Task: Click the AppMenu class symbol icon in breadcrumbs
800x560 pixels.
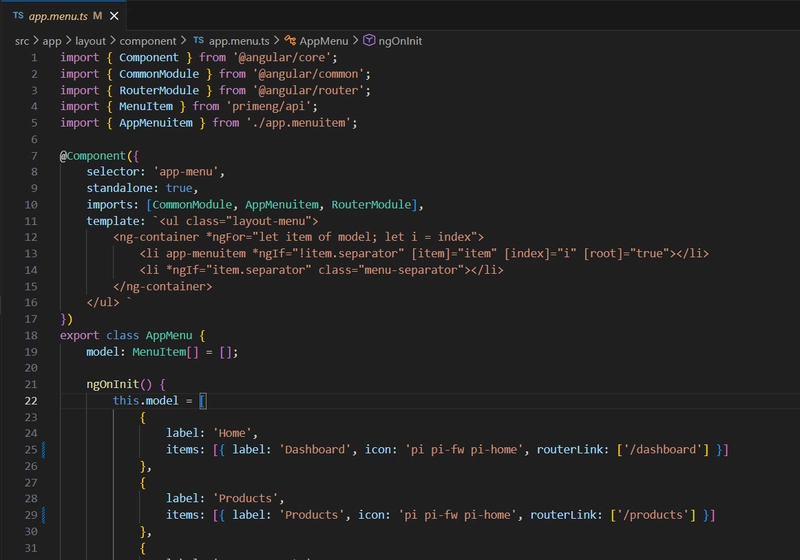Action: pyautogui.click(x=290, y=41)
